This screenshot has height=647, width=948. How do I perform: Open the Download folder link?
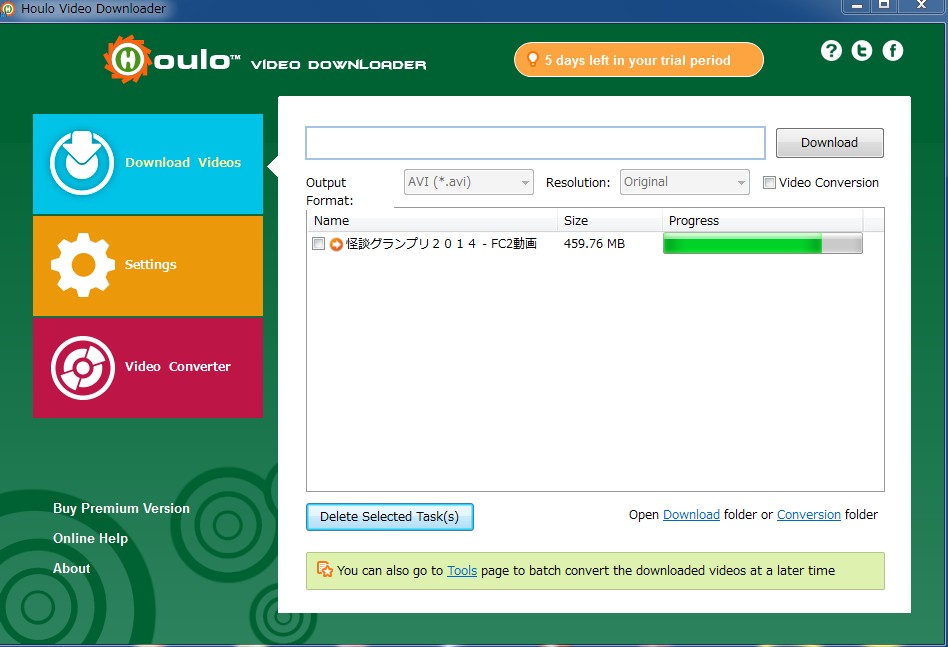pos(691,515)
